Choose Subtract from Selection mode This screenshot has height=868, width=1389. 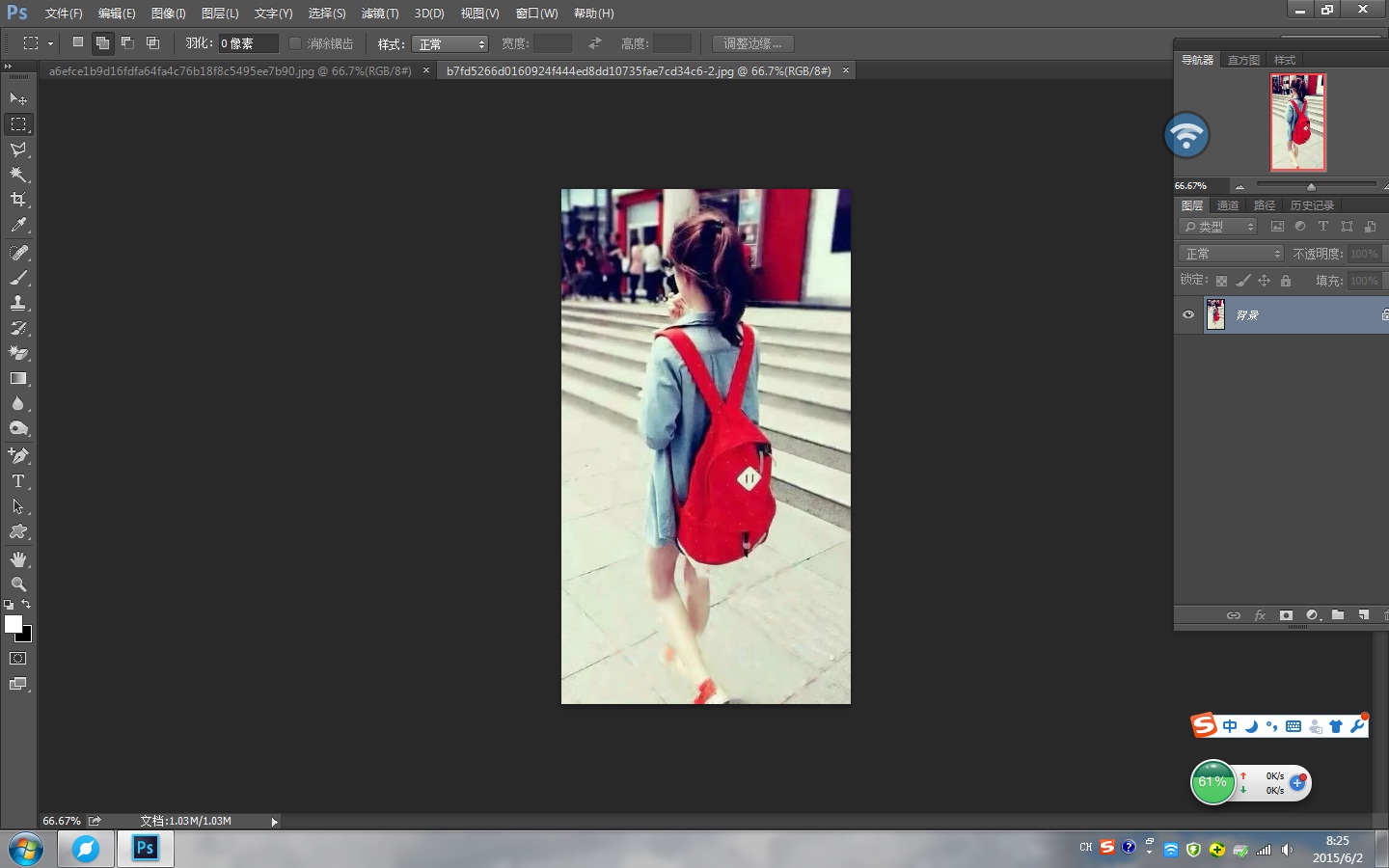pos(127,42)
